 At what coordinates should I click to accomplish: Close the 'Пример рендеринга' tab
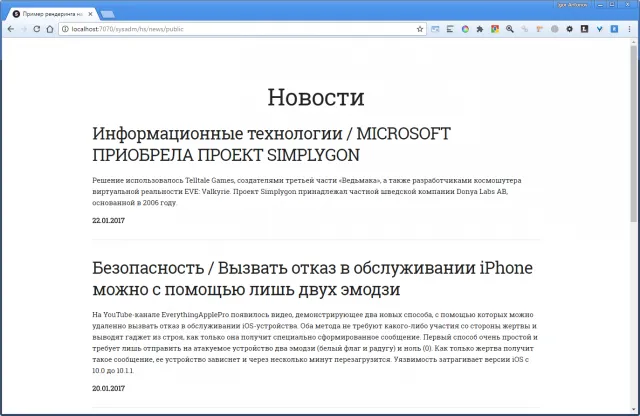pyautogui.click(x=90, y=14)
